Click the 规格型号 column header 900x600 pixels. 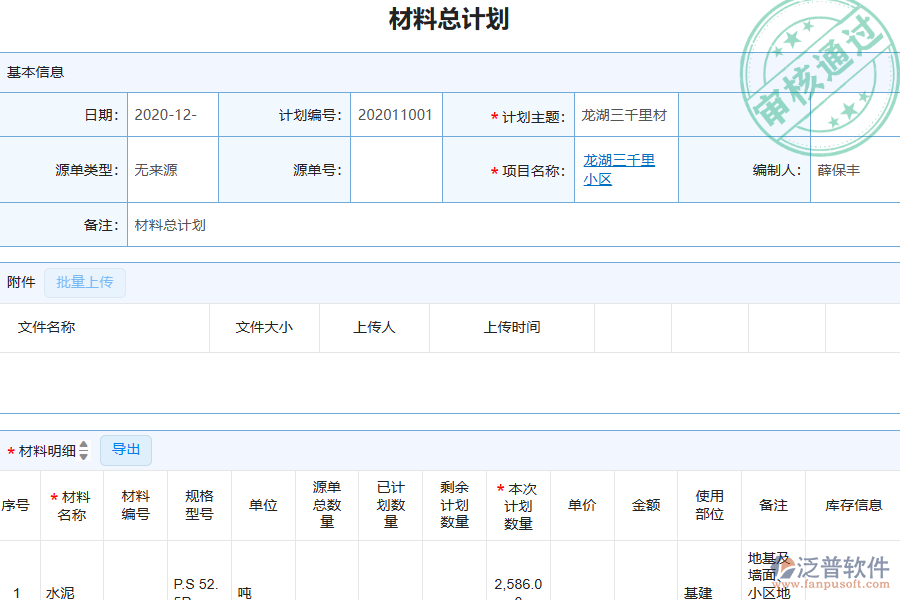(199, 506)
